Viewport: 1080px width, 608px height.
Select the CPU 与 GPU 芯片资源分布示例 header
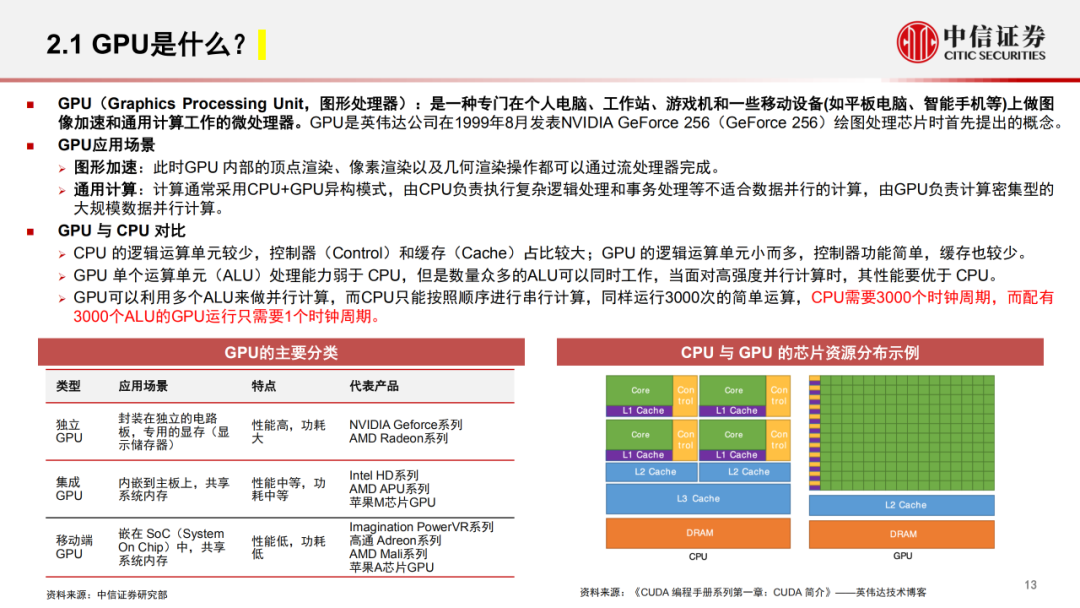(x=800, y=352)
